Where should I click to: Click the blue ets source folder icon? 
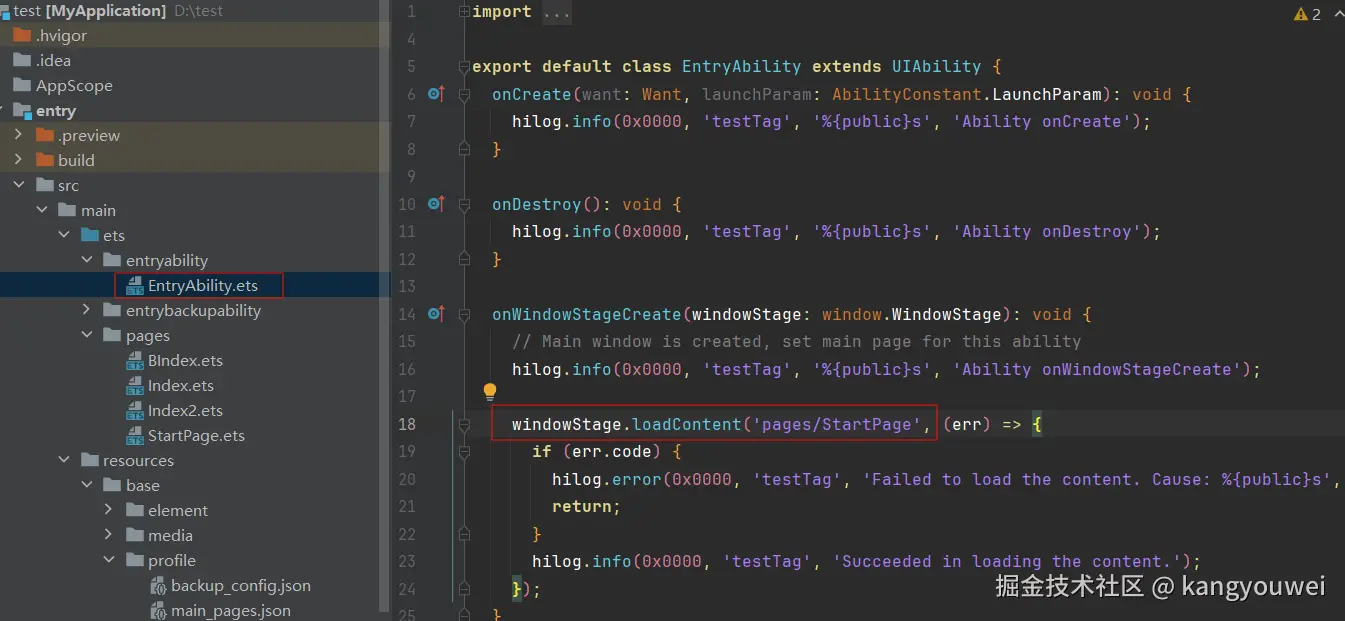[89, 235]
